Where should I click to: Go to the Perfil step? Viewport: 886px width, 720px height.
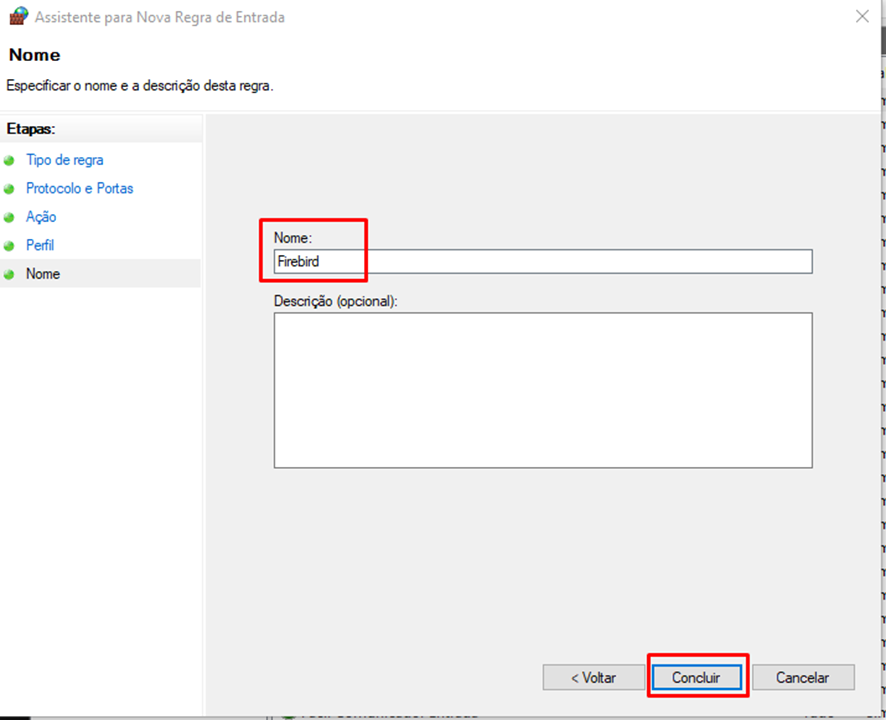(x=40, y=245)
